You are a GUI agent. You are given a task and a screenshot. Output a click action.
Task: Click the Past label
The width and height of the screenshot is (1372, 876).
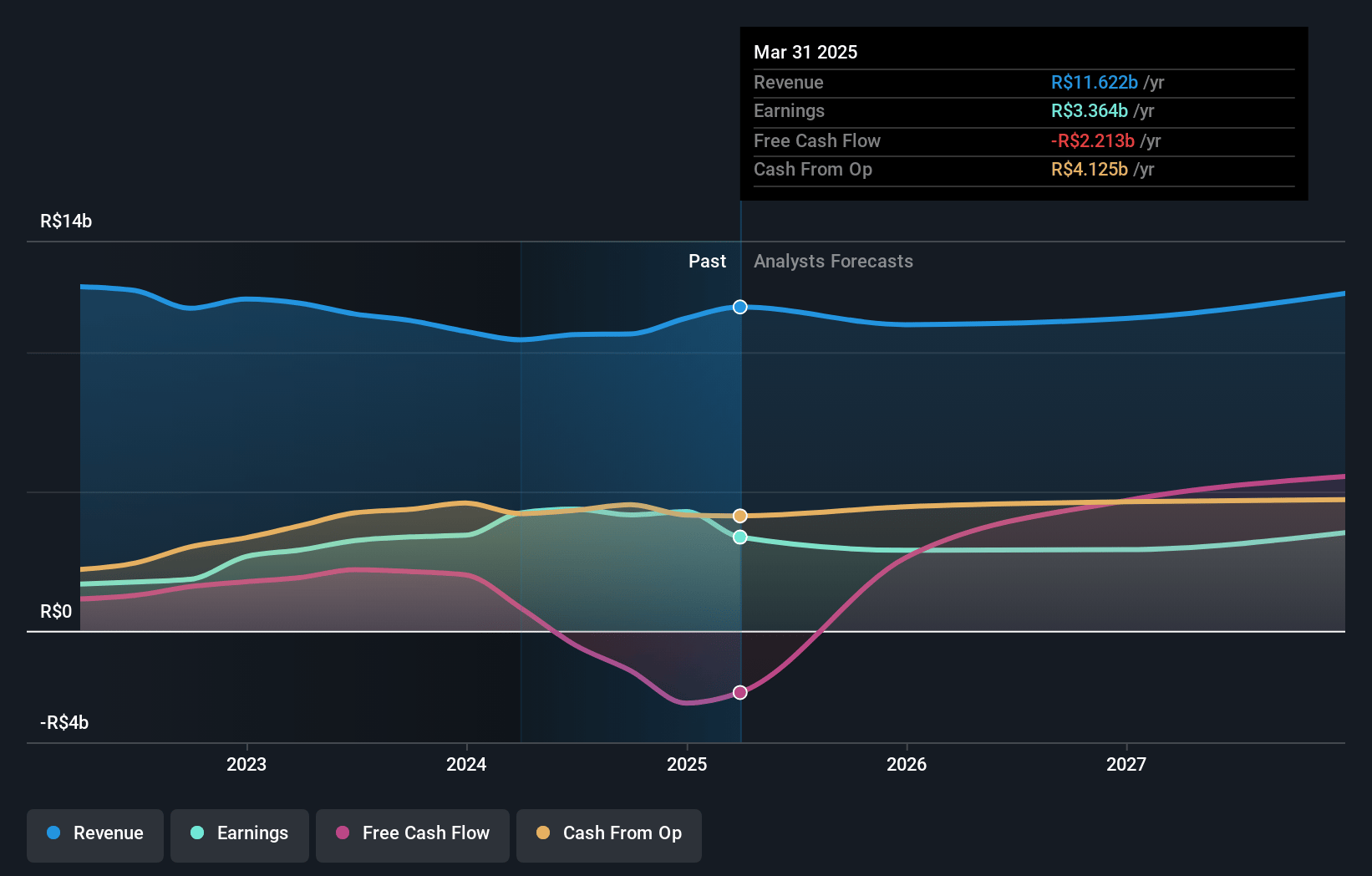tap(707, 261)
